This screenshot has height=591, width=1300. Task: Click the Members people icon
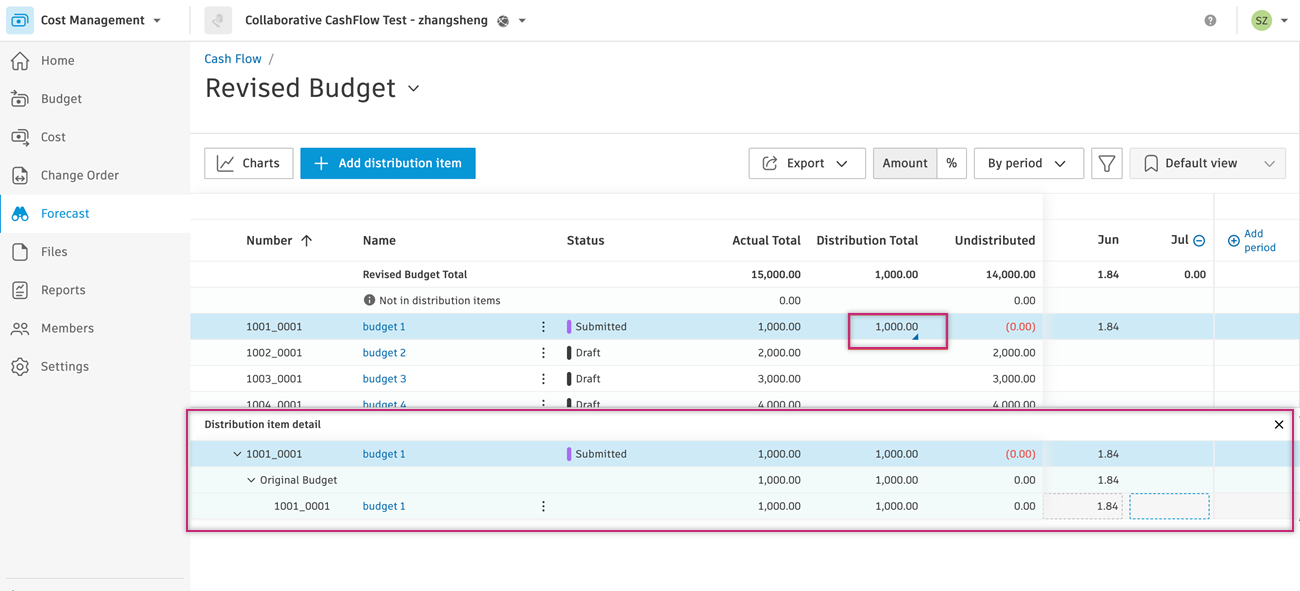coord(20,328)
